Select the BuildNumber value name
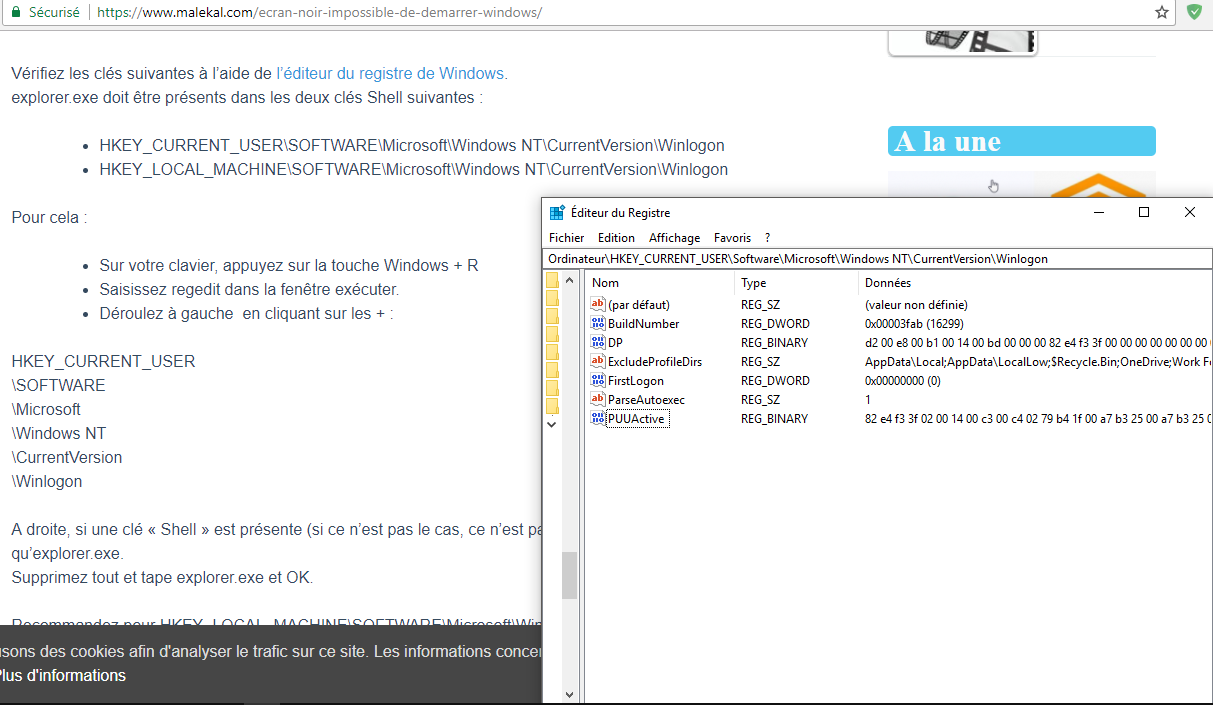Image resolution: width=1213 pixels, height=705 pixels. point(643,324)
